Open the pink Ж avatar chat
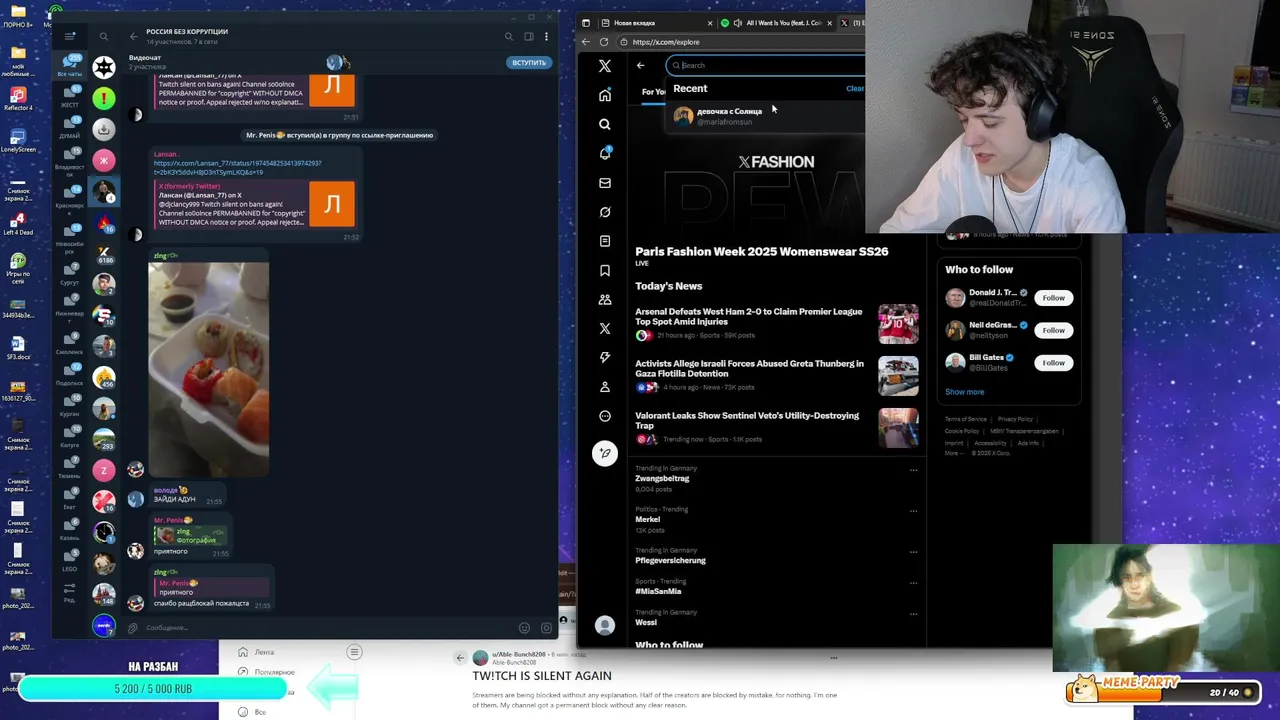 [x=104, y=160]
